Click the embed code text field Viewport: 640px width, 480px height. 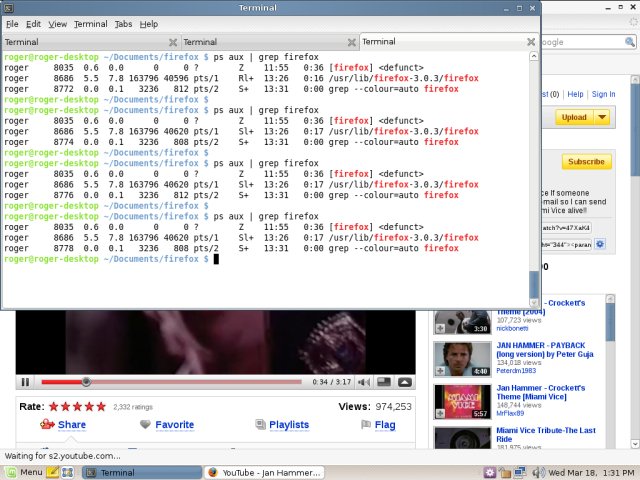[x=566, y=244]
